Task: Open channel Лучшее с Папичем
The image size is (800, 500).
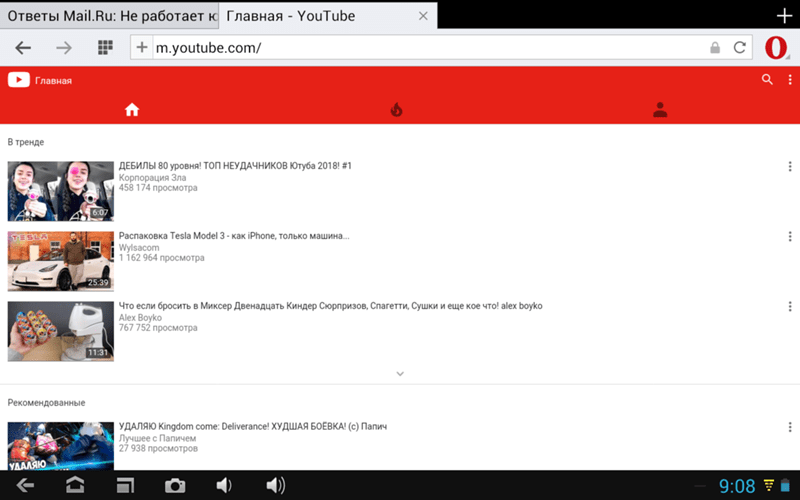Action: point(157,438)
